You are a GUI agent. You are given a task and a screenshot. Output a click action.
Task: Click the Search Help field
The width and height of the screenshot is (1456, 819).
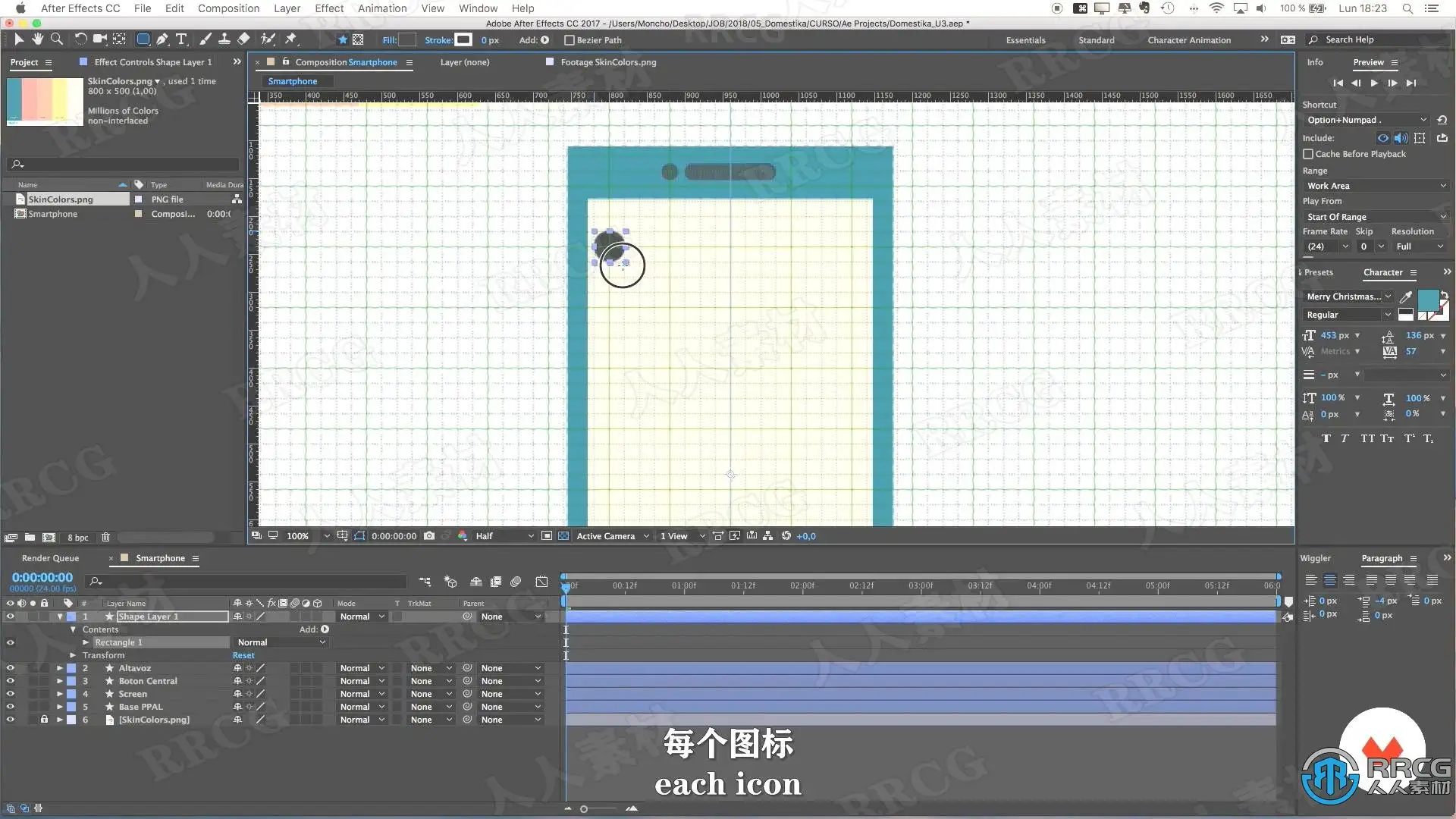(1349, 39)
